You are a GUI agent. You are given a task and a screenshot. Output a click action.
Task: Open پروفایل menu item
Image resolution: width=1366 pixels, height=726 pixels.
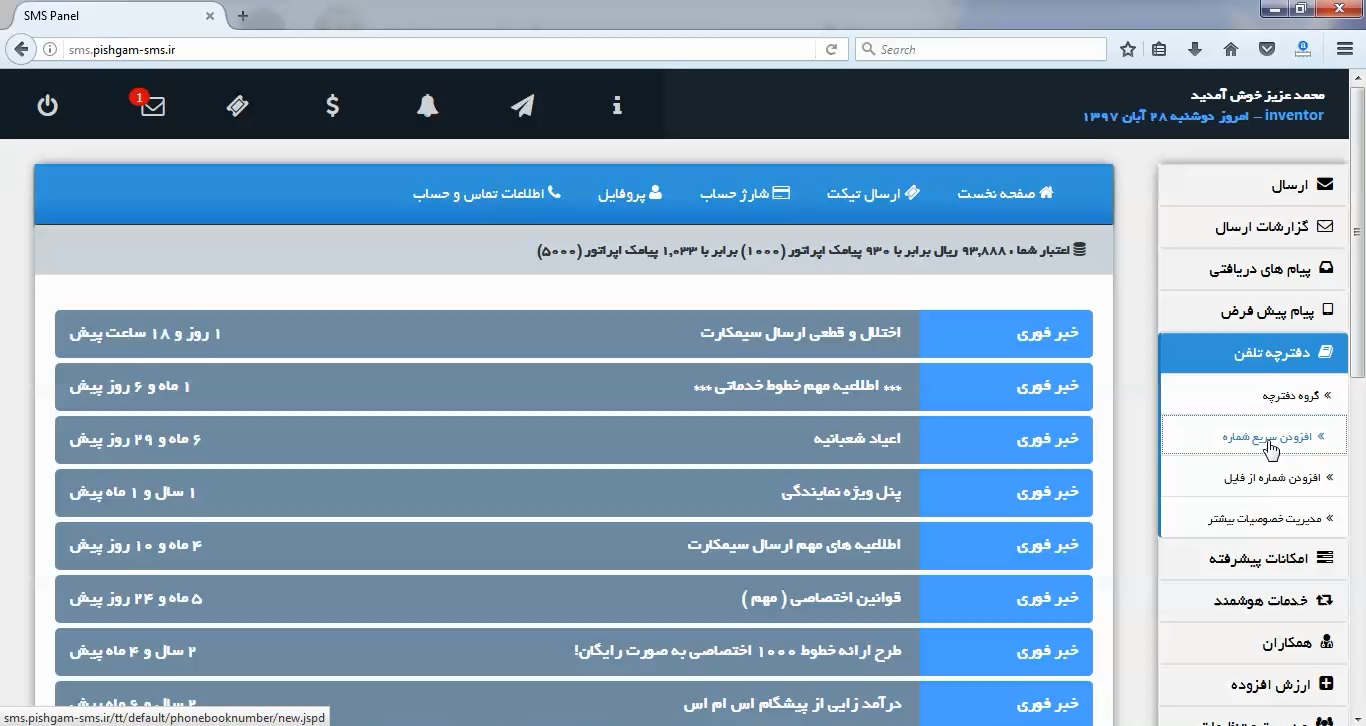tap(630, 193)
